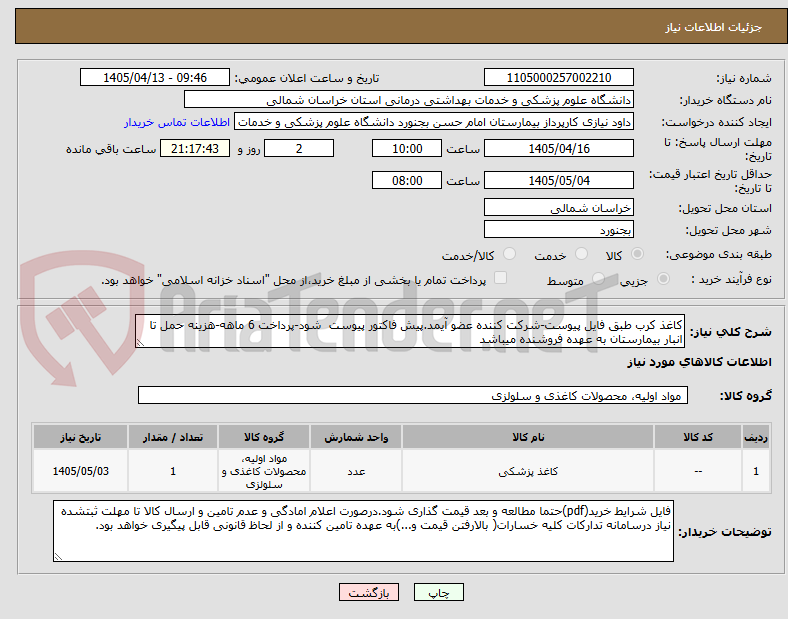The height and width of the screenshot is (619, 788).
Task: Click the need number field 1105000257002210
Action: pos(558,78)
